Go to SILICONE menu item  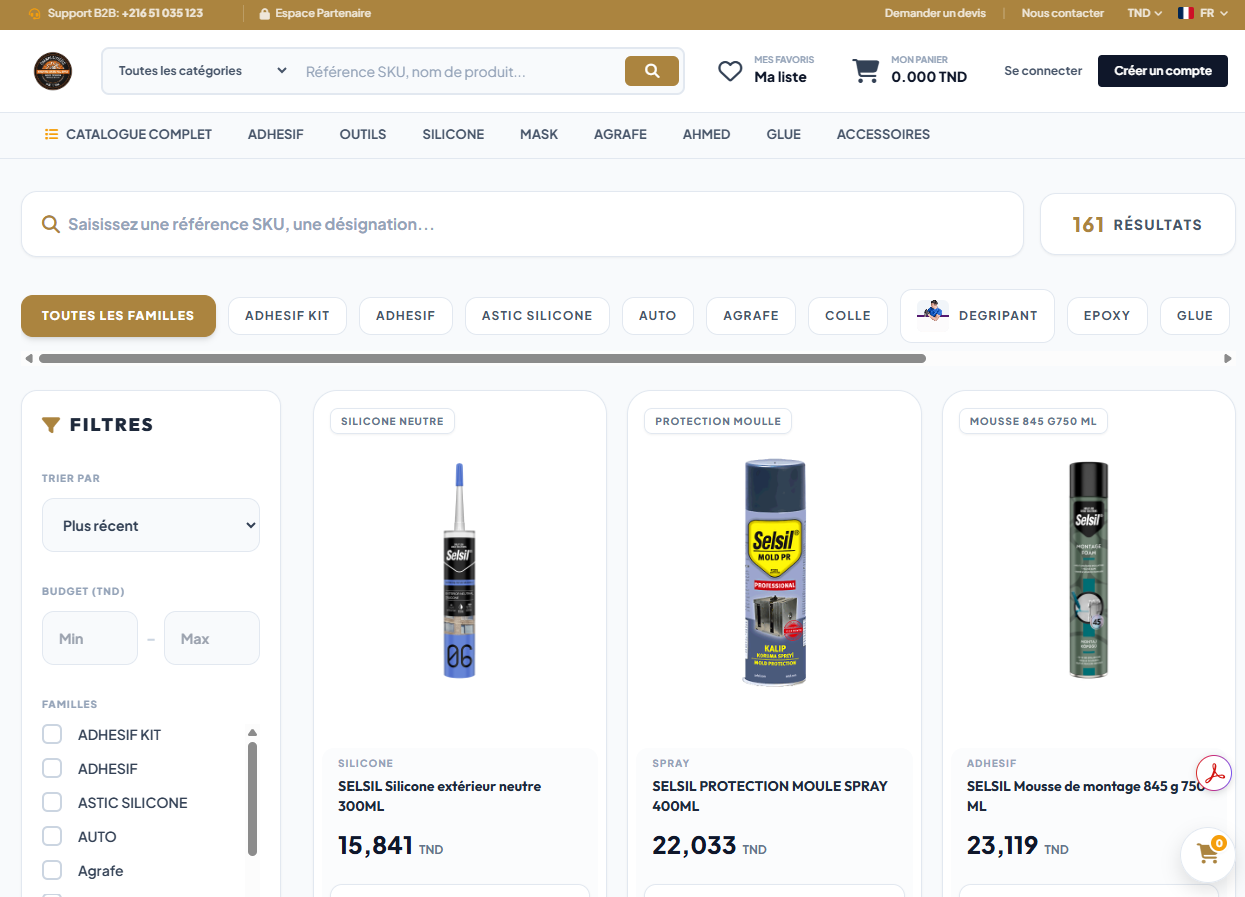point(453,134)
